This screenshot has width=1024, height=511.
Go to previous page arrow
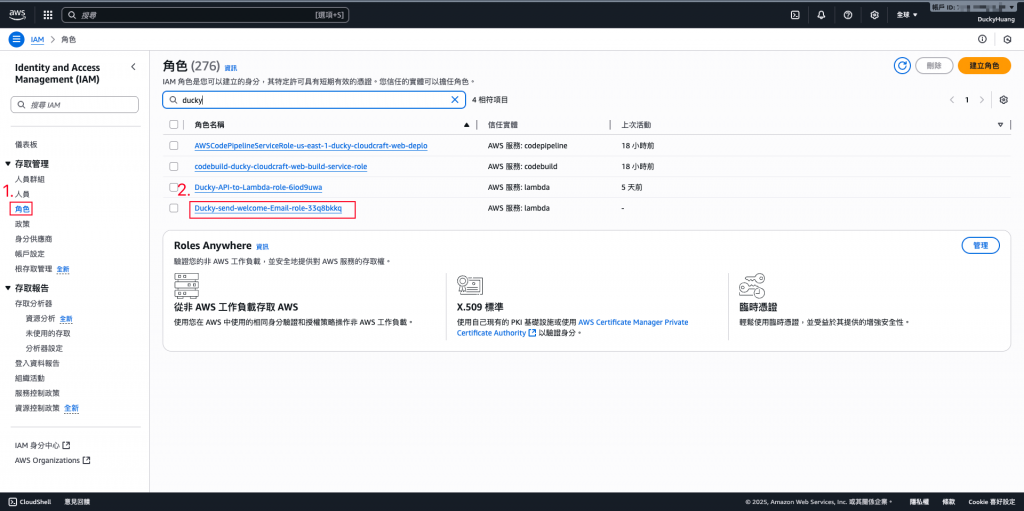[x=952, y=100]
